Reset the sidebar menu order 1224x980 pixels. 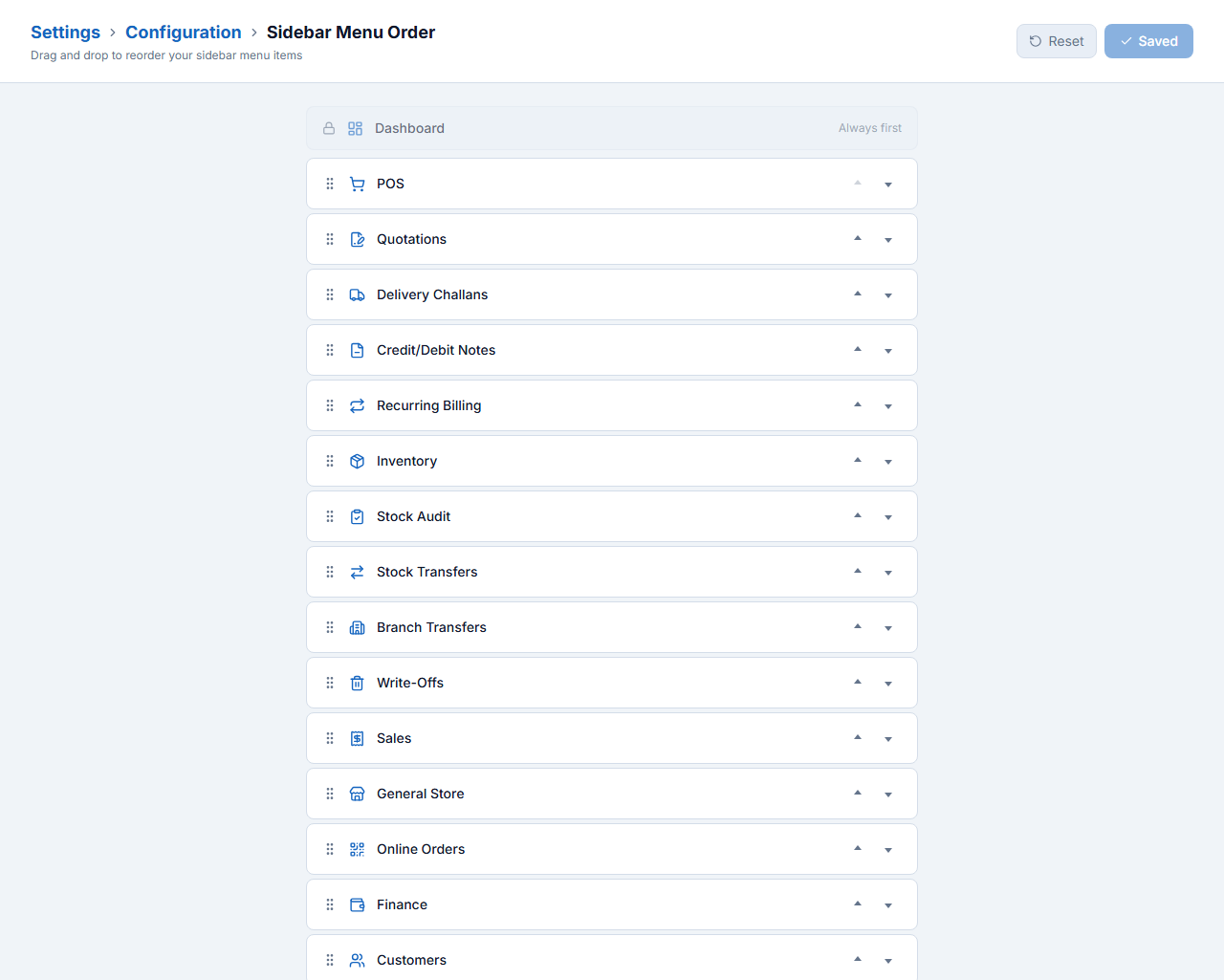[1057, 41]
